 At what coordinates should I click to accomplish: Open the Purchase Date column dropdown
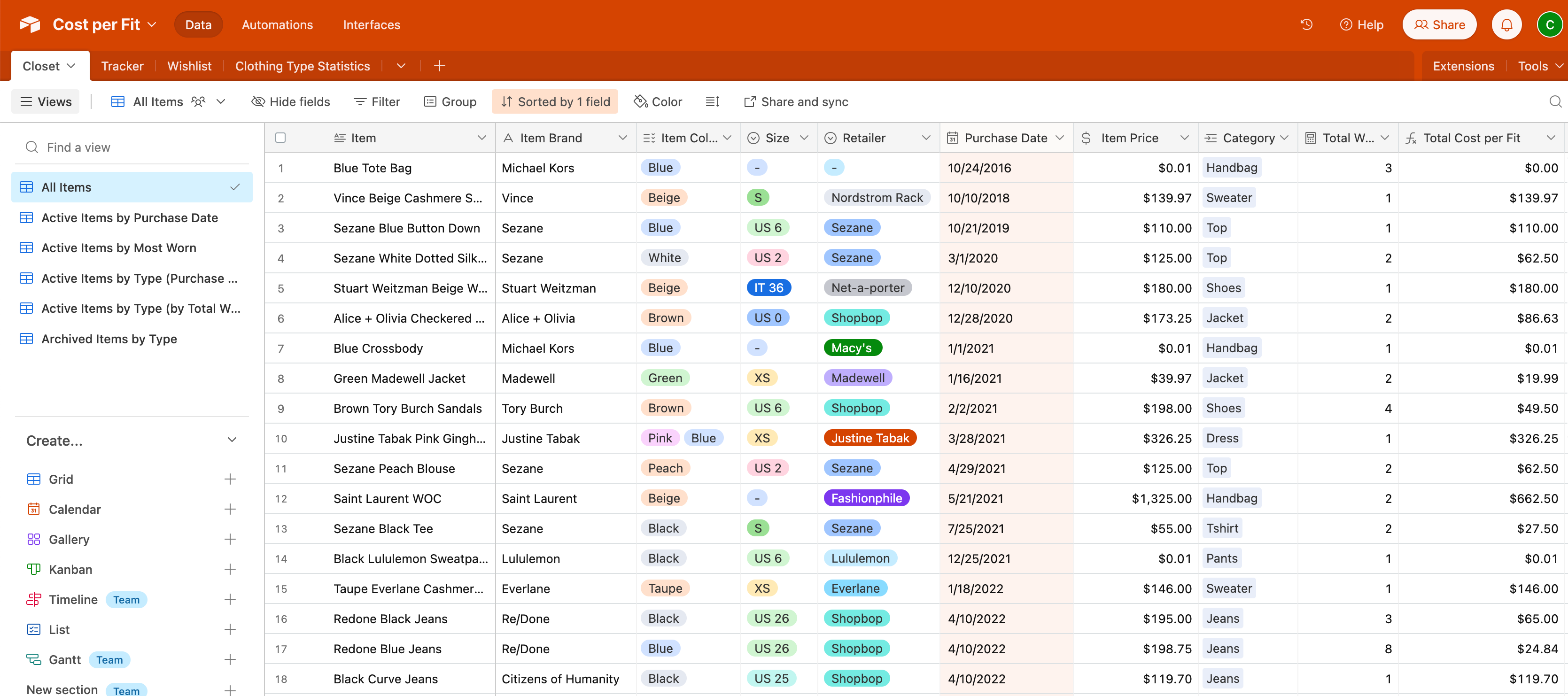coord(1060,138)
